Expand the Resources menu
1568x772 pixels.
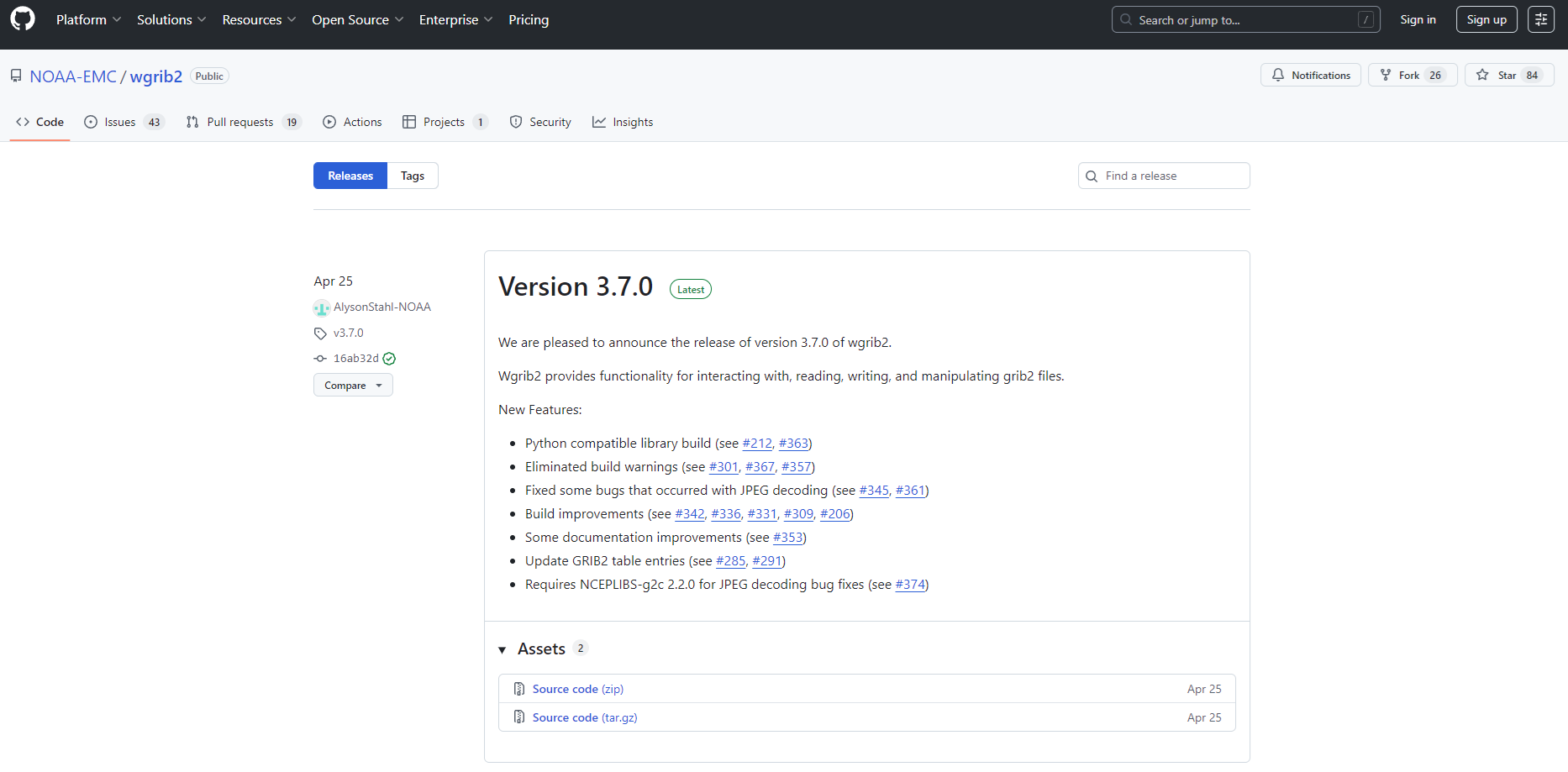coord(259,19)
